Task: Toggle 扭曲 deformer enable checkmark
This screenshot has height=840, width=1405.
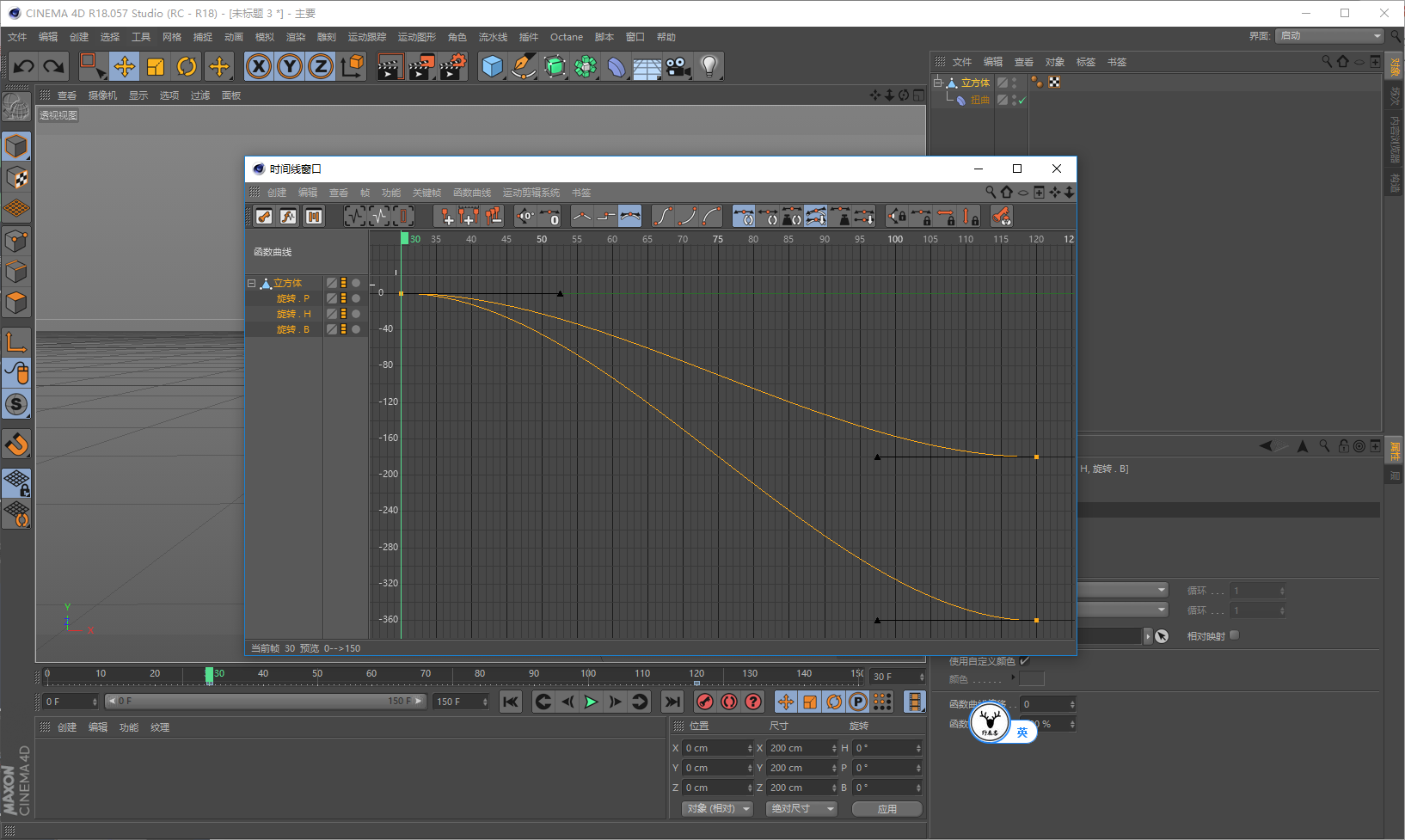Action: coord(1022,100)
